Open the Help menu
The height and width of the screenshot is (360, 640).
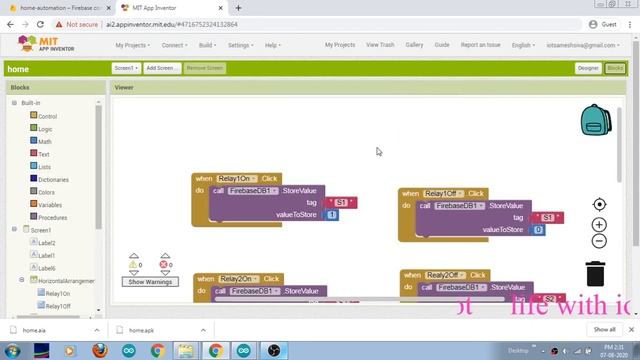click(273, 45)
